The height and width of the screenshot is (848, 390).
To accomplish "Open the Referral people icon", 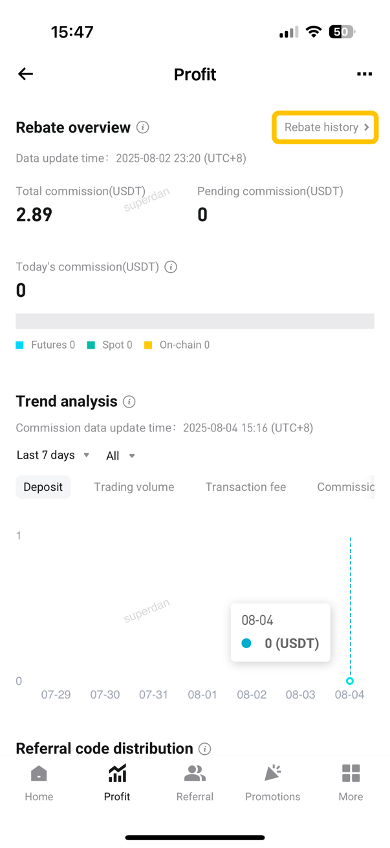I will [195, 773].
